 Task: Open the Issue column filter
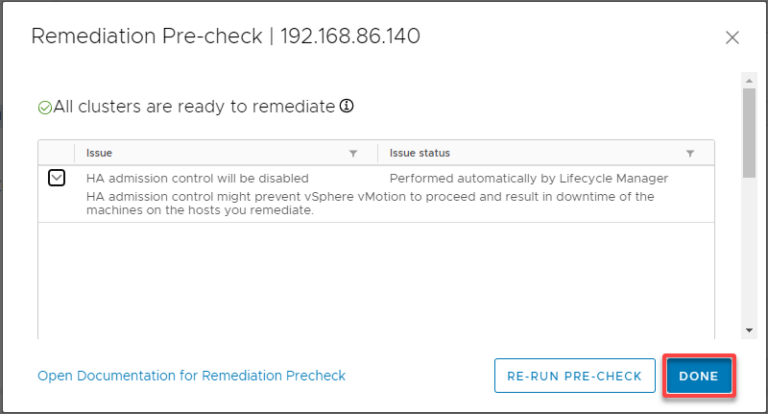point(352,153)
